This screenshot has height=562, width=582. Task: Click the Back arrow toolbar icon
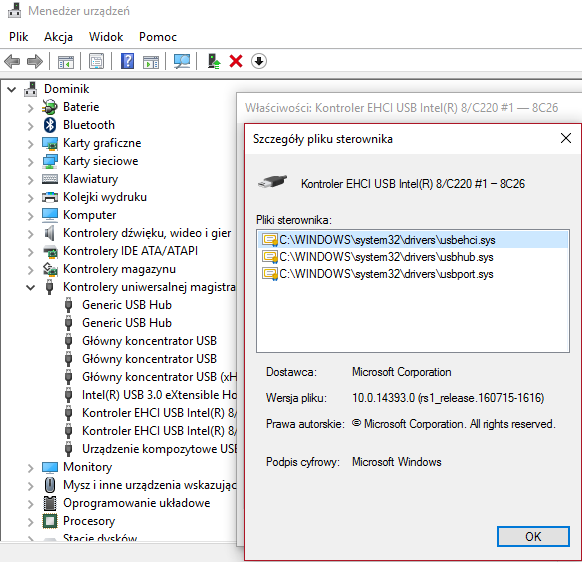[x=12, y=61]
